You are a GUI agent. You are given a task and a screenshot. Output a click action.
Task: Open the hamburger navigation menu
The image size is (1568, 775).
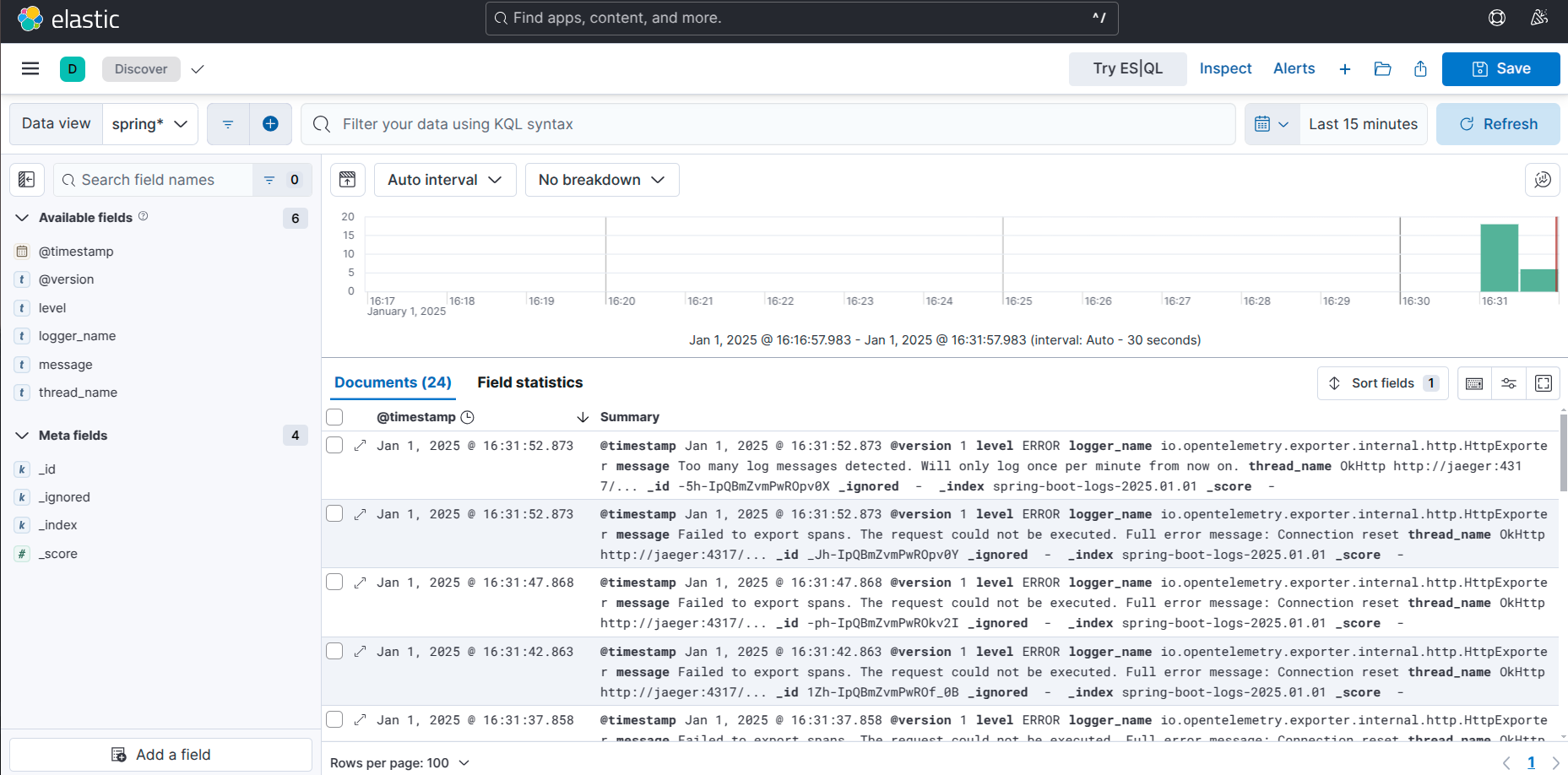tap(30, 68)
